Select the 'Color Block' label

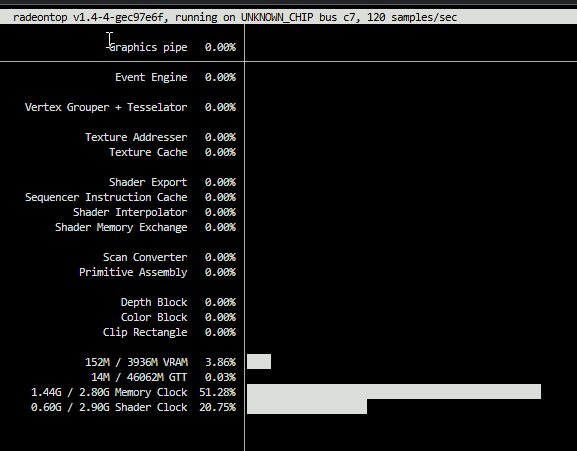click(154, 317)
